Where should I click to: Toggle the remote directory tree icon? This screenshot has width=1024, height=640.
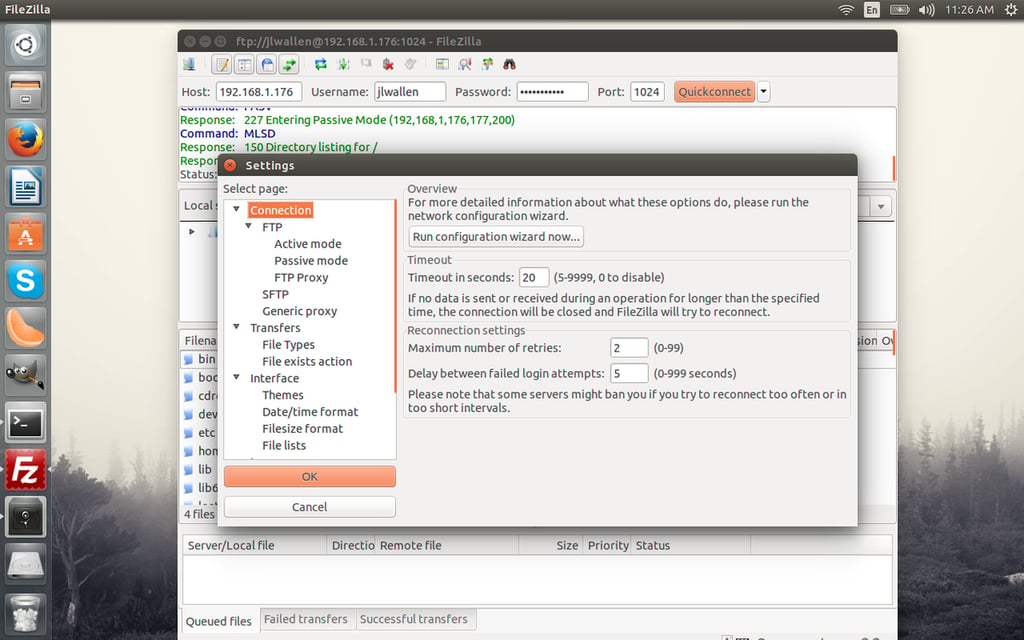pyautogui.click(x=266, y=64)
